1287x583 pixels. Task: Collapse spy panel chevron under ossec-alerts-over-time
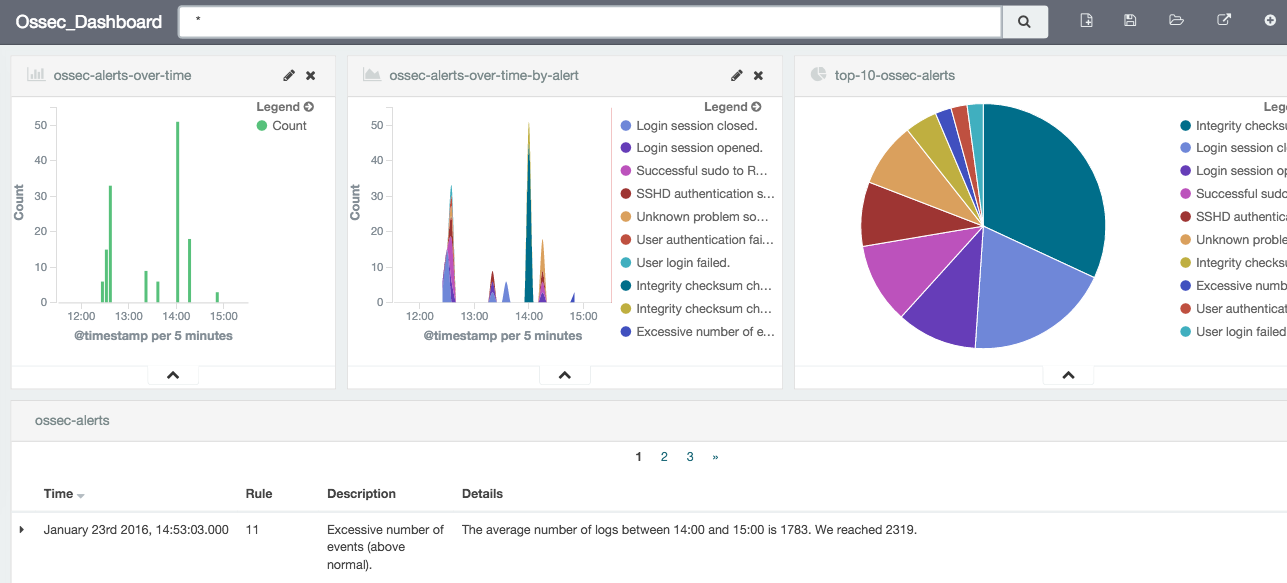[173, 375]
